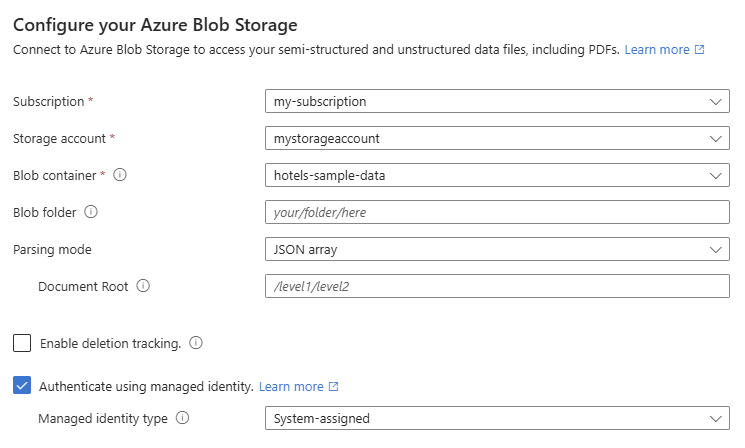Open the Managed identity type dropdown
This screenshot has width=745, height=448.
point(497,419)
